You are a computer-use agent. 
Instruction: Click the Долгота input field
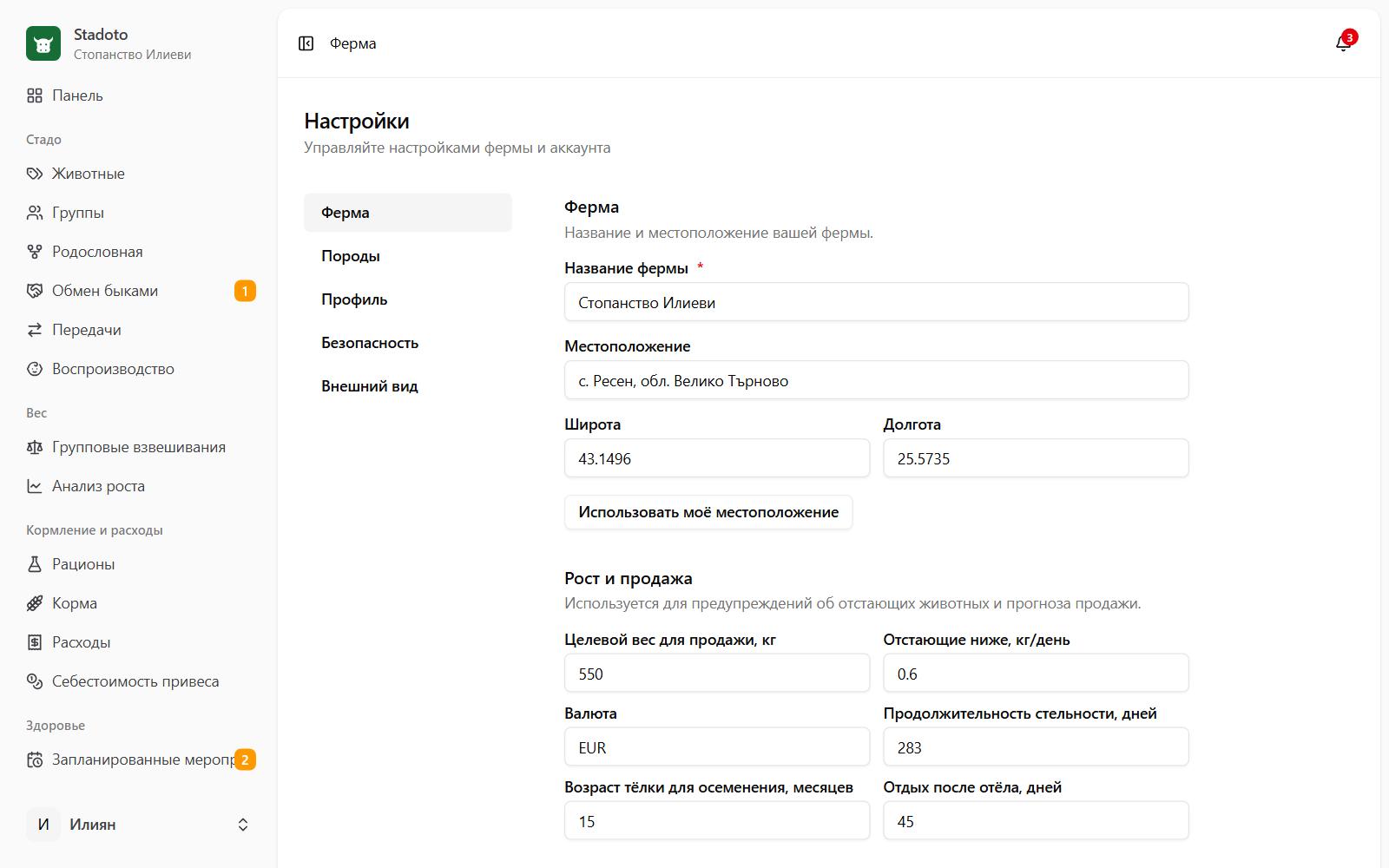click(x=1037, y=458)
